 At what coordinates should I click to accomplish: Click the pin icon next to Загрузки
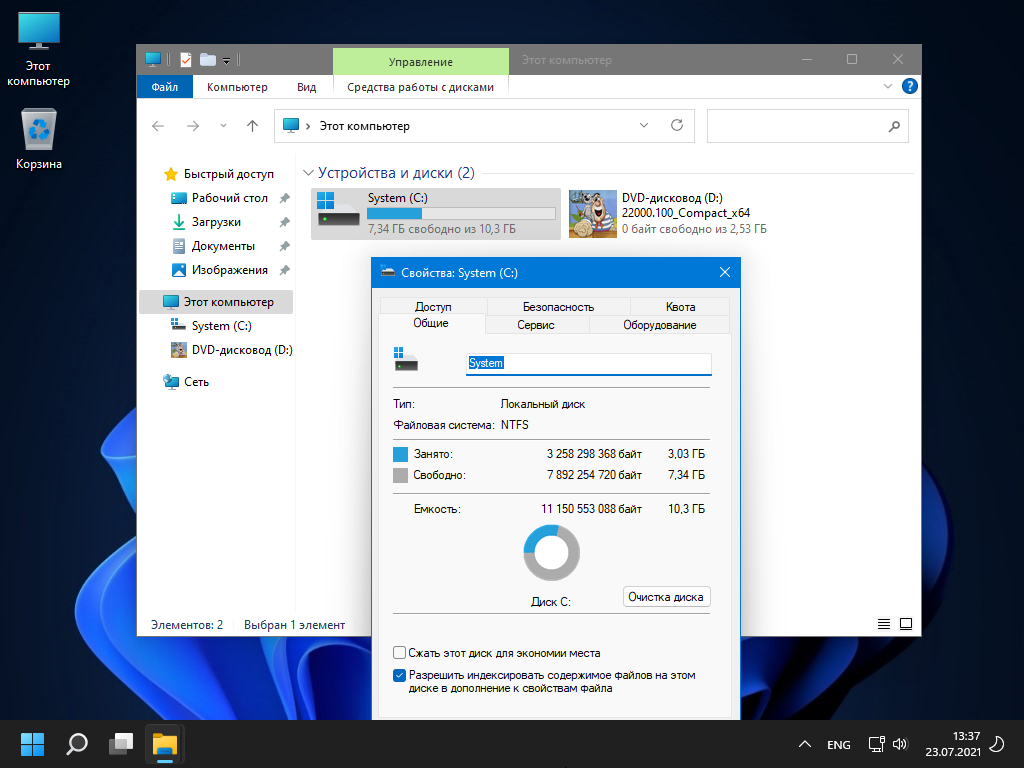(284, 222)
